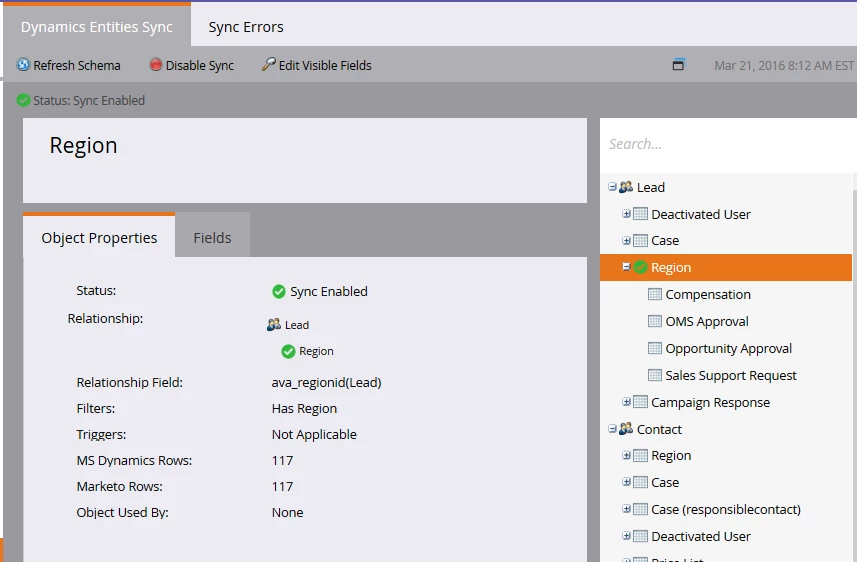The image size is (857, 562).
Task: Collapse the Contact tree node
Action: pos(612,429)
